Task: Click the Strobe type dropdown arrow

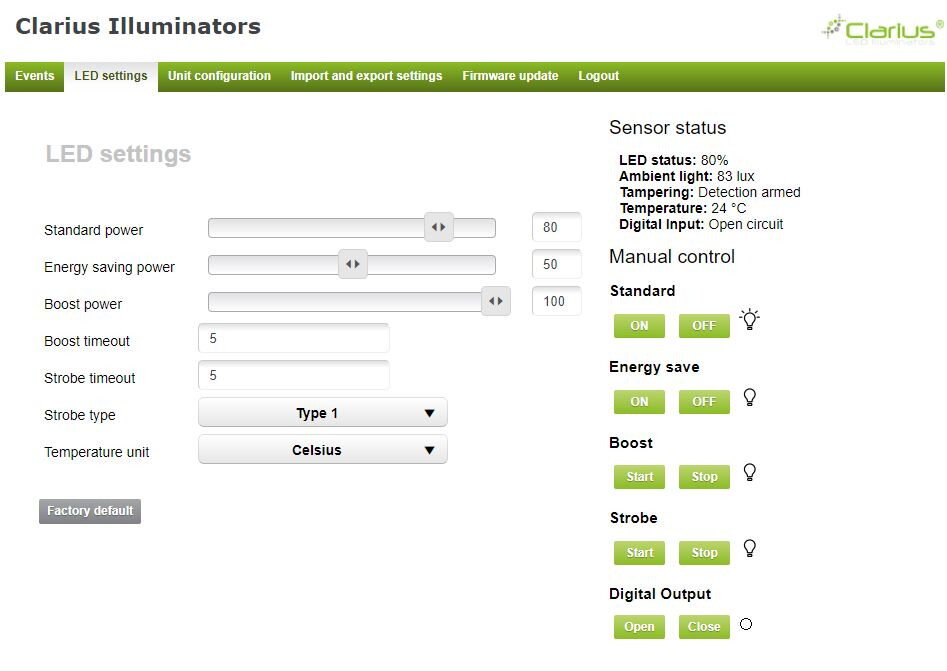Action: coord(429,413)
